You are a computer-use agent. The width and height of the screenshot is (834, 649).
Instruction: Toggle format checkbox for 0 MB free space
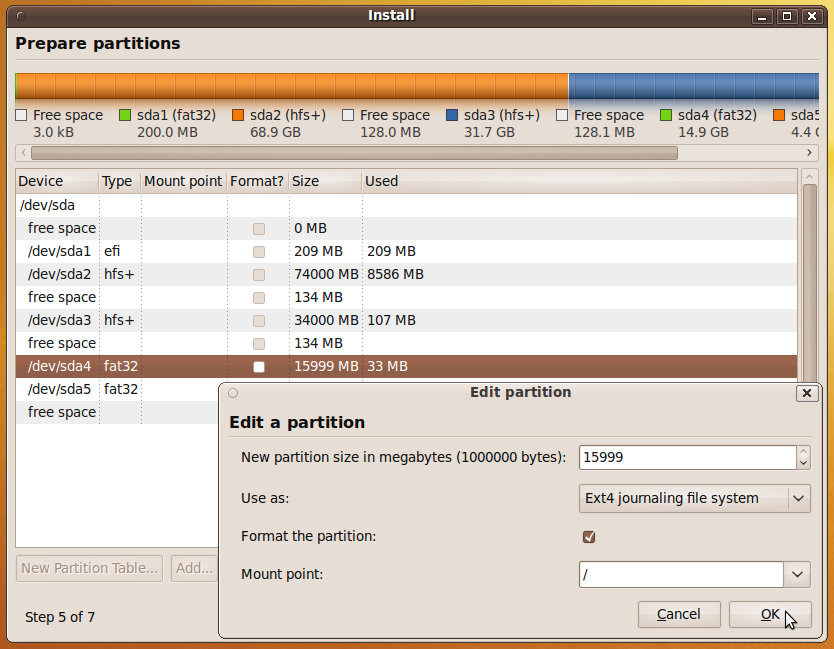259,229
